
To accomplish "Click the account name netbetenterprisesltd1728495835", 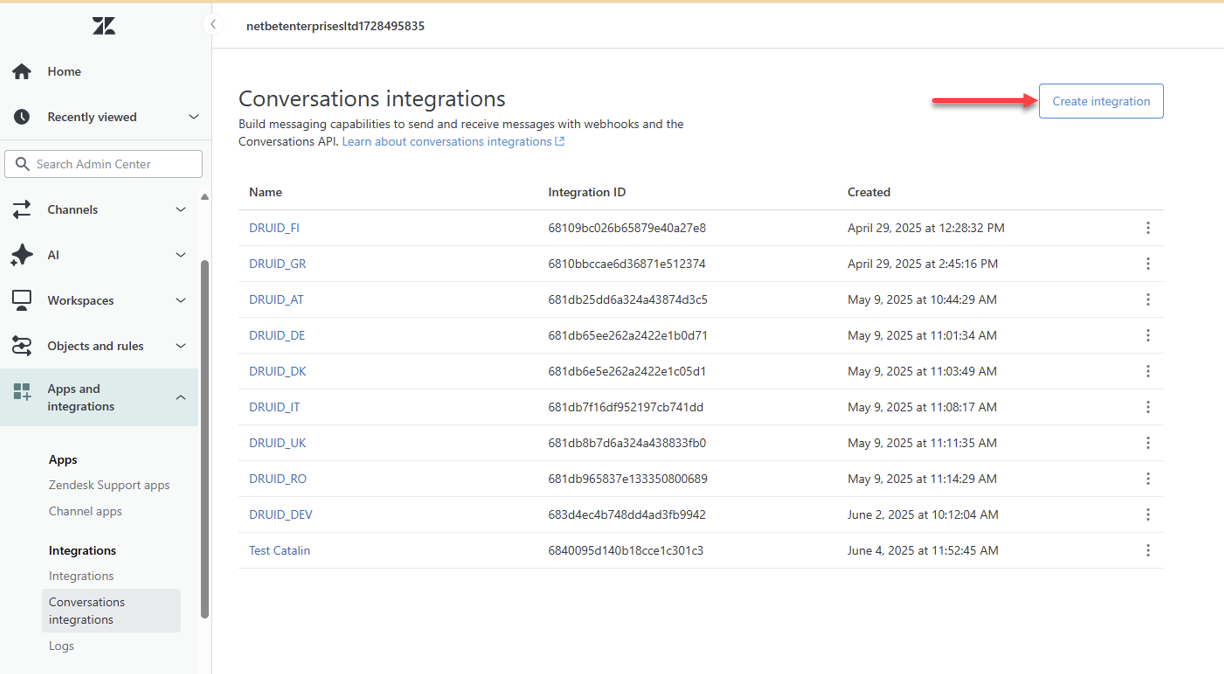I will click(335, 26).
